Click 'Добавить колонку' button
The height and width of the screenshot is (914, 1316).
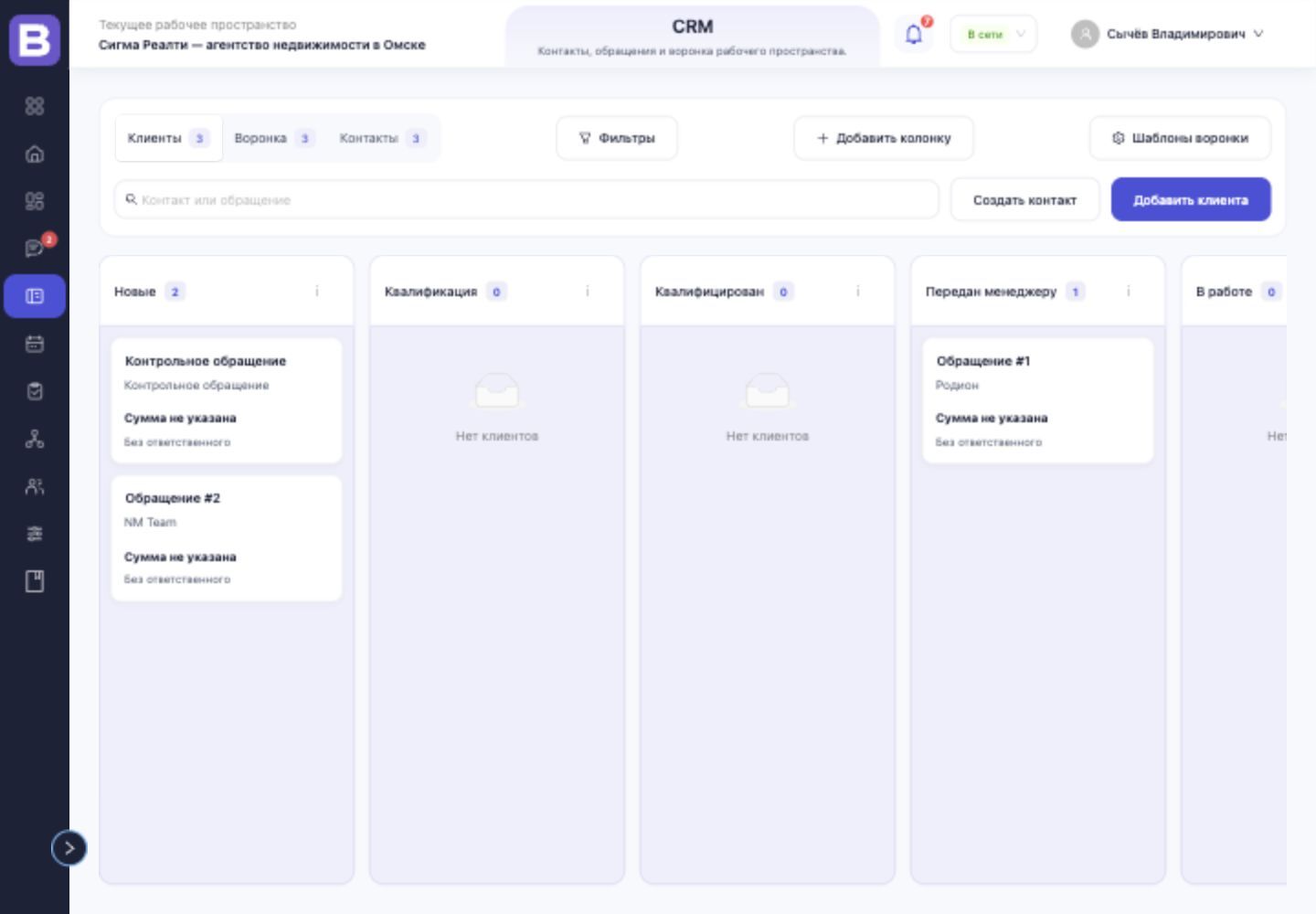pos(884,138)
